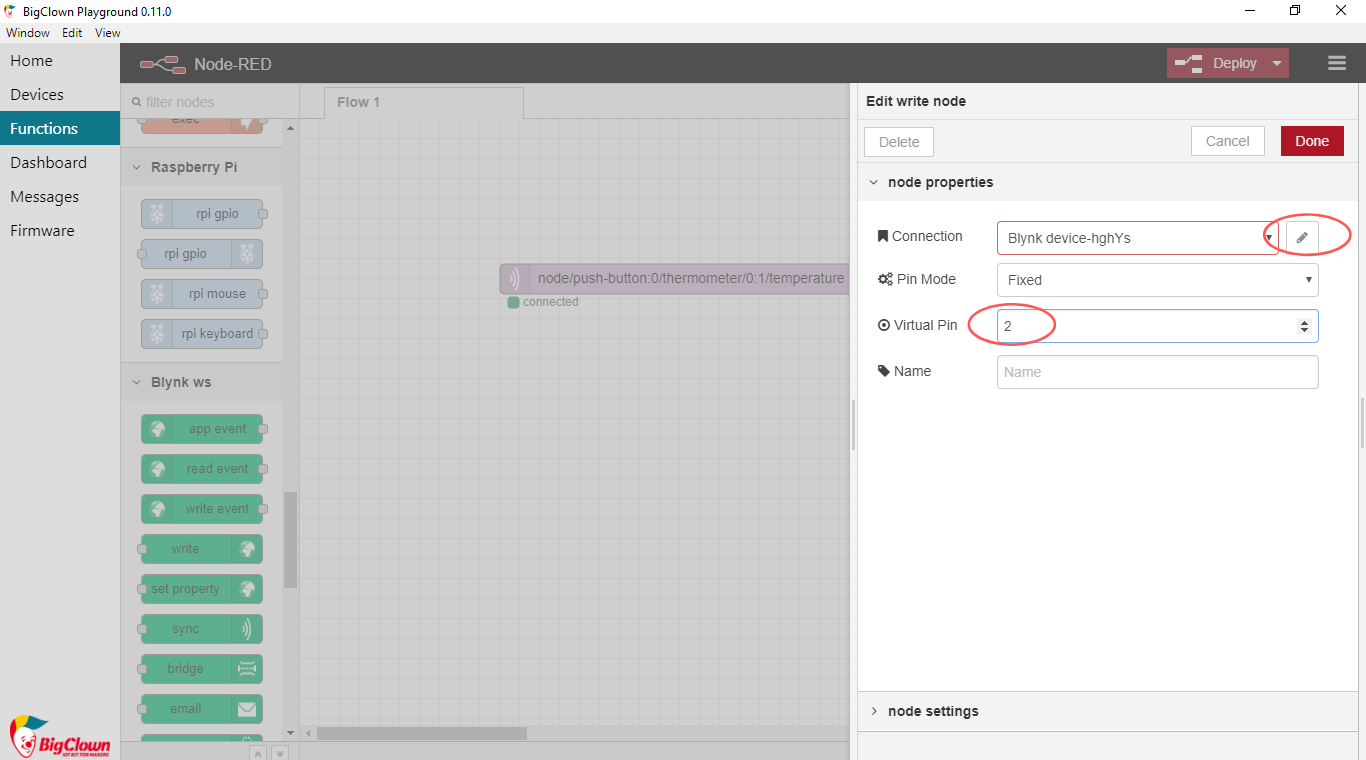Viewport: 1366px width, 760px height.
Task: Adjust the Virtual Pin value with the stepper
Action: tap(1304, 326)
